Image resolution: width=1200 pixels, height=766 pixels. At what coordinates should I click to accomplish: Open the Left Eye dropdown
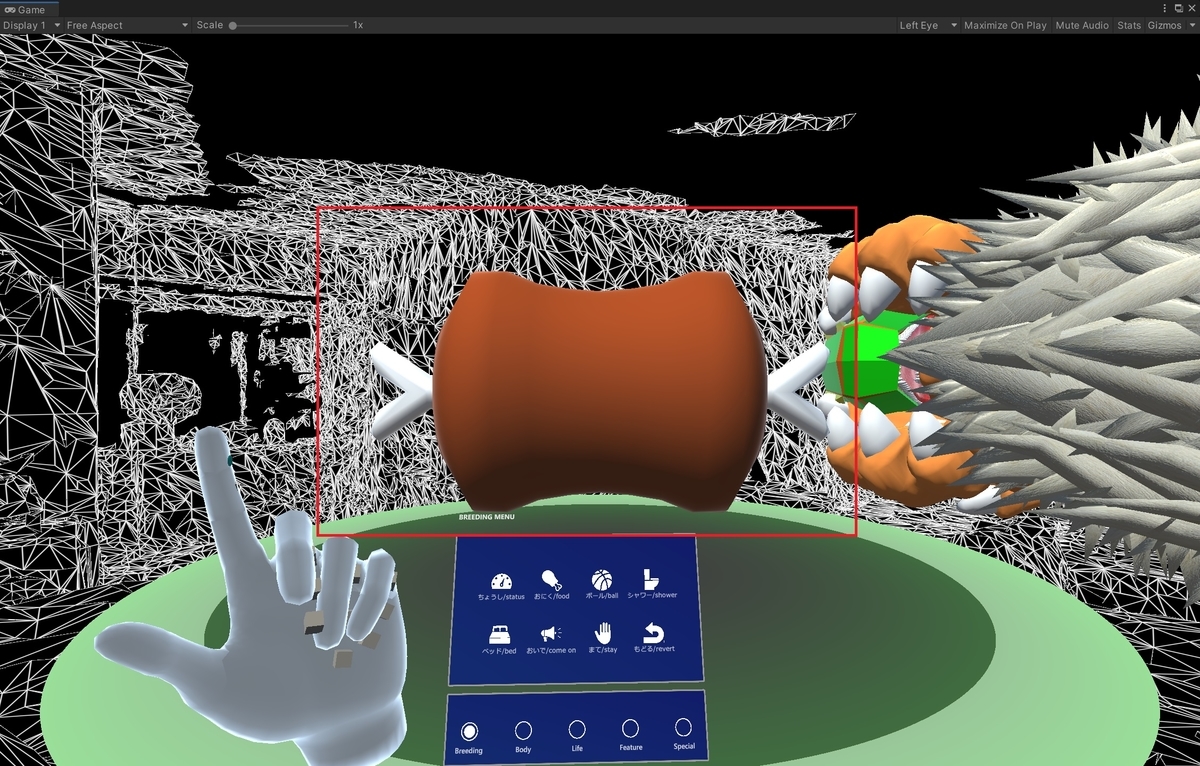coord(928,25)
